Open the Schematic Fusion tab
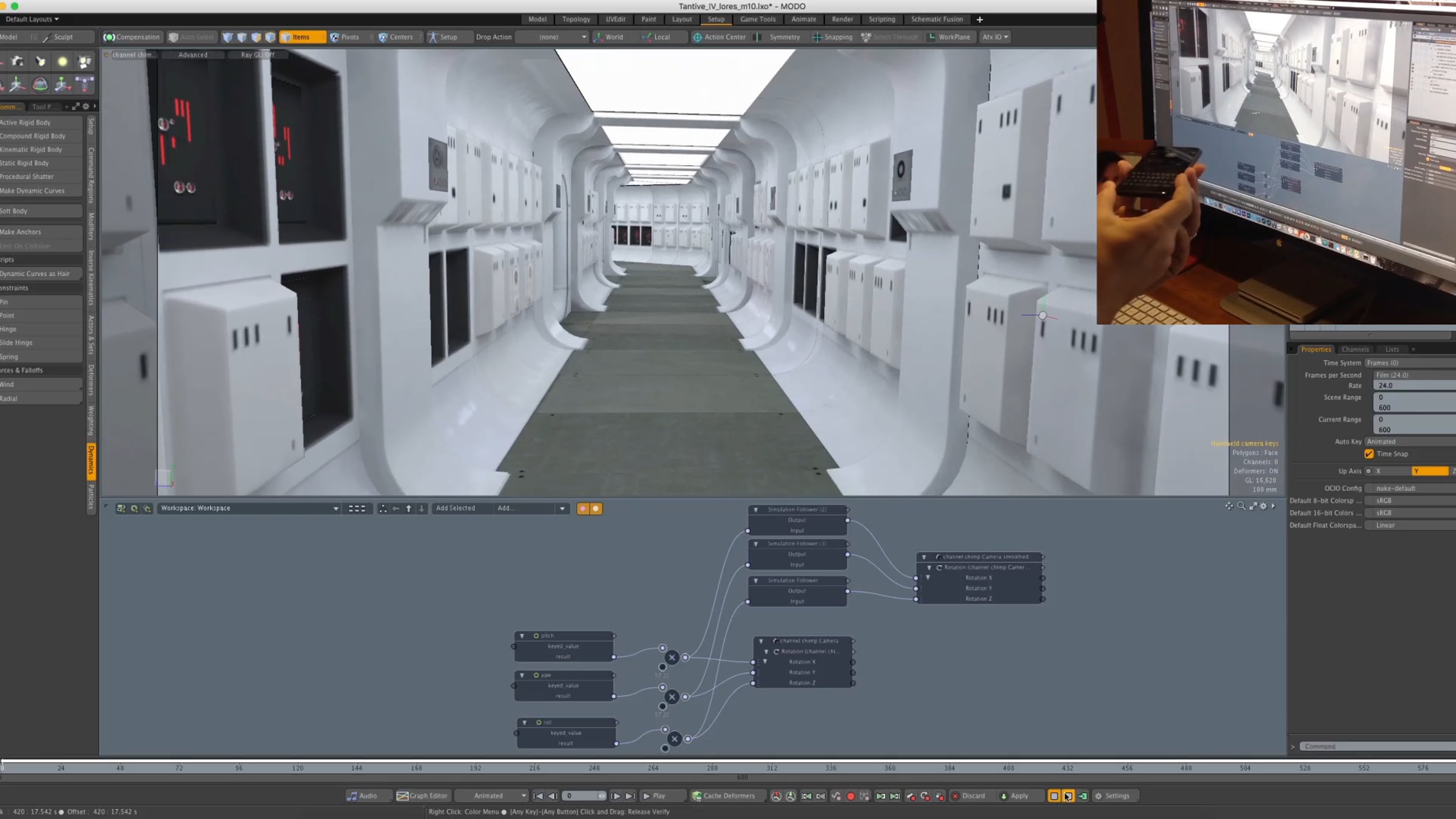Image resolution: width=1456 pixels, height=819 pixels. [x=937, y=19]
